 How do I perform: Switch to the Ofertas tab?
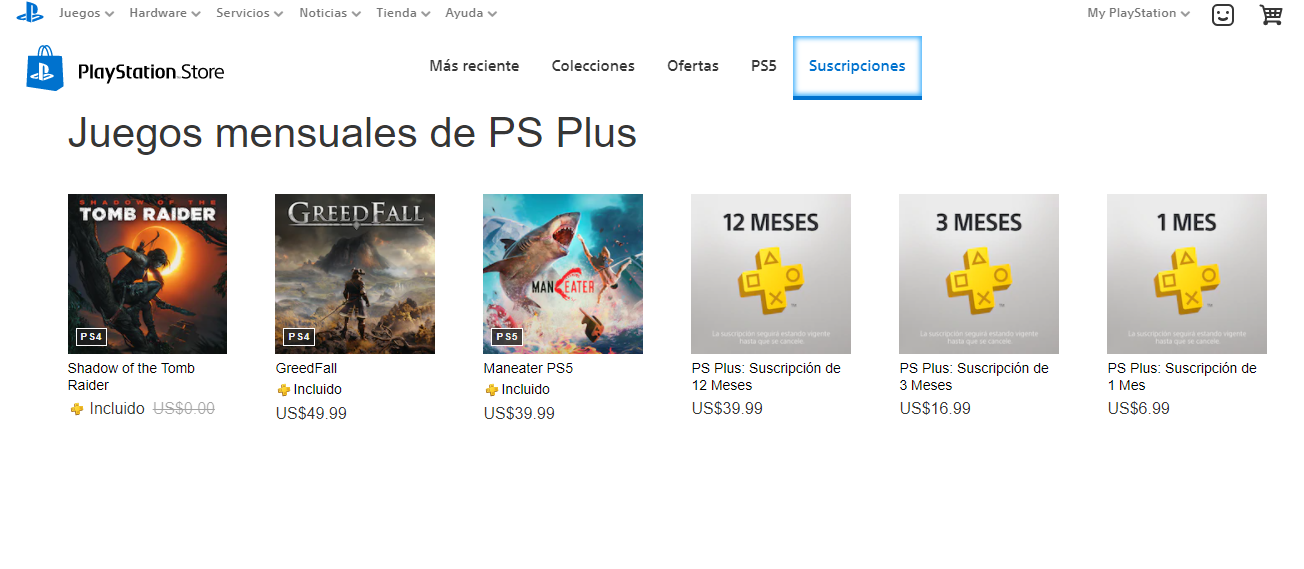click(693, 66)
